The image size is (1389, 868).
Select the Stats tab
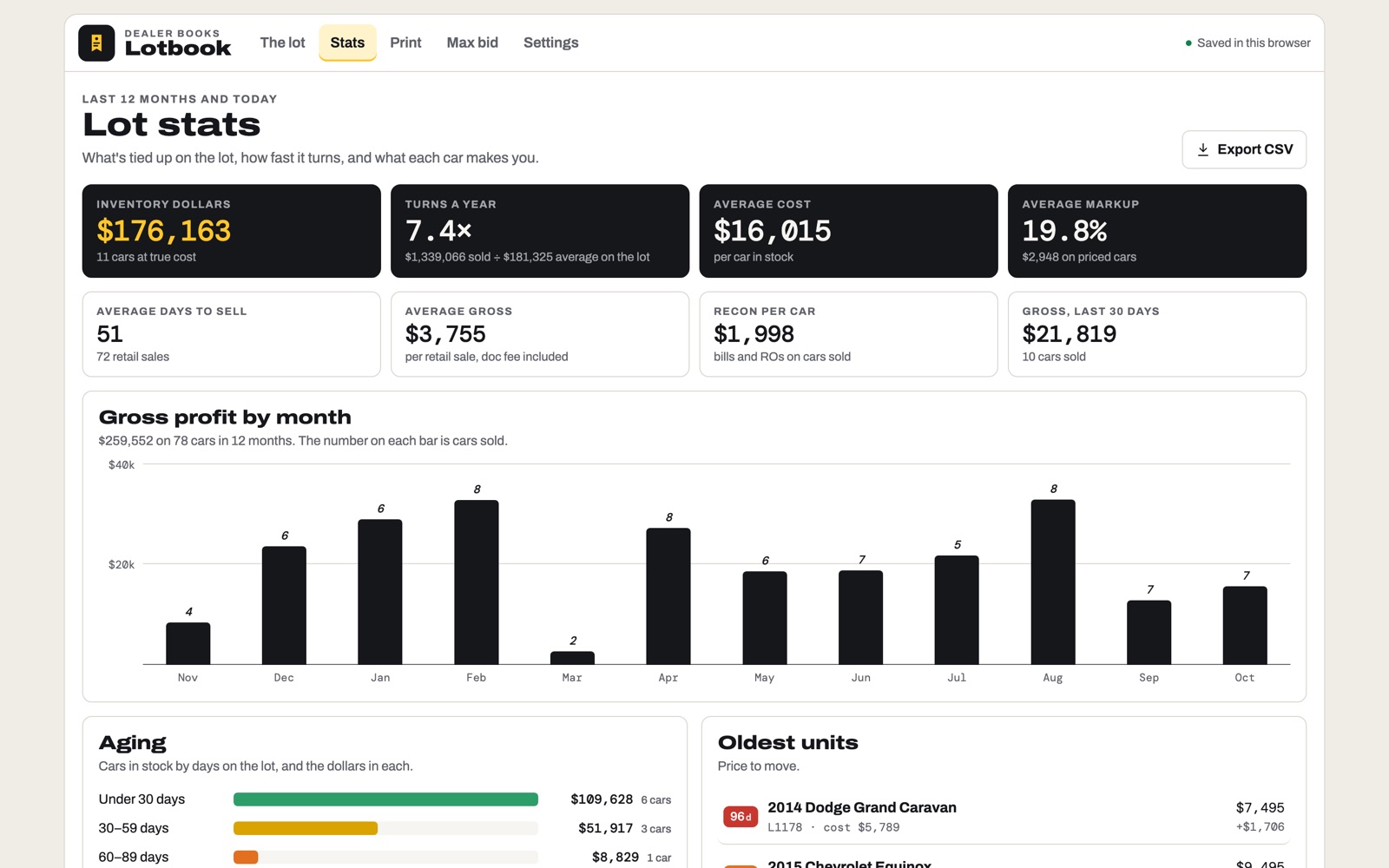pyautogui.click(x=347, y=43)
